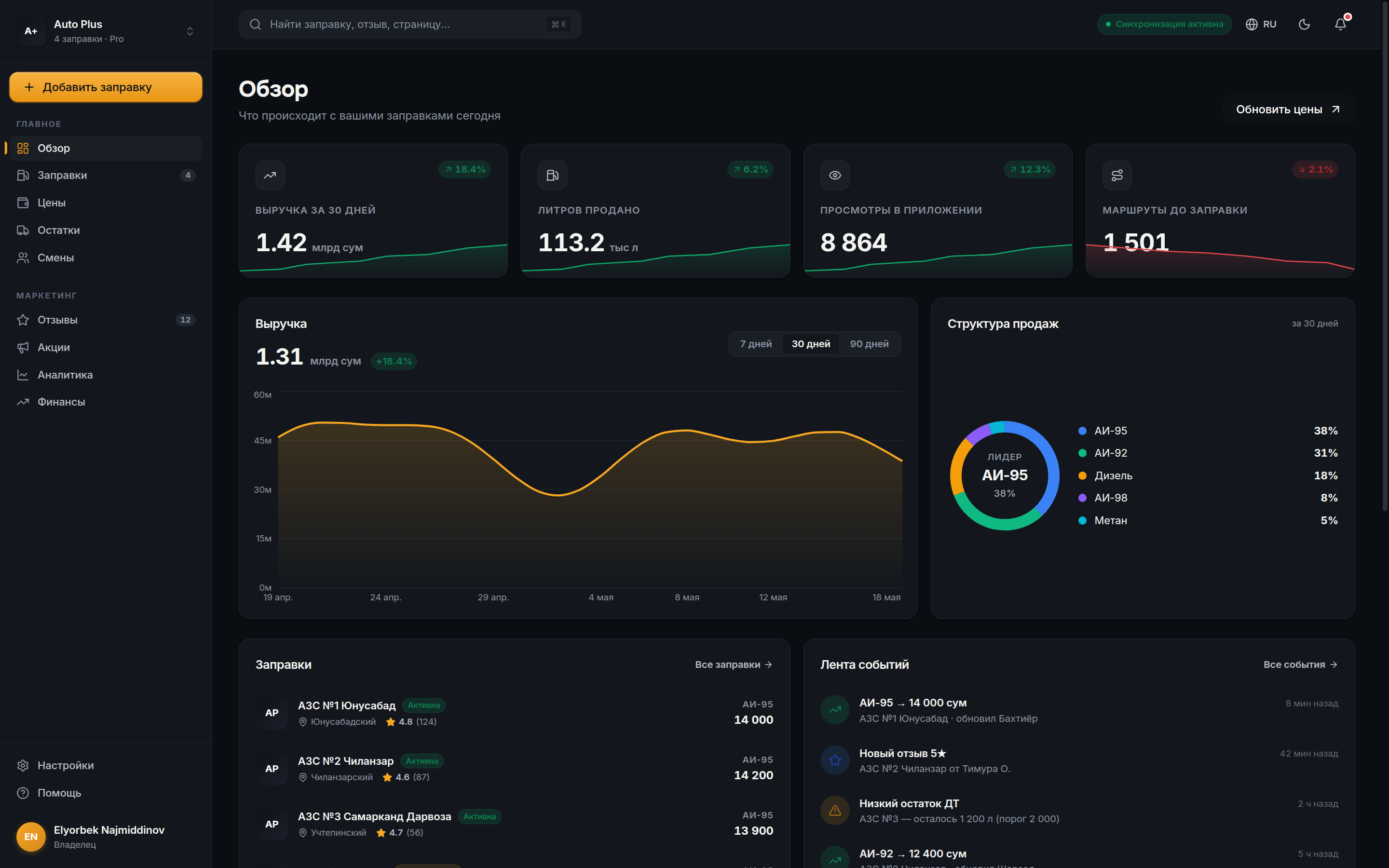Click the green trend icon of АИ-95 event
Screen dimensions: 1389x868
click(x=834, y=709)
